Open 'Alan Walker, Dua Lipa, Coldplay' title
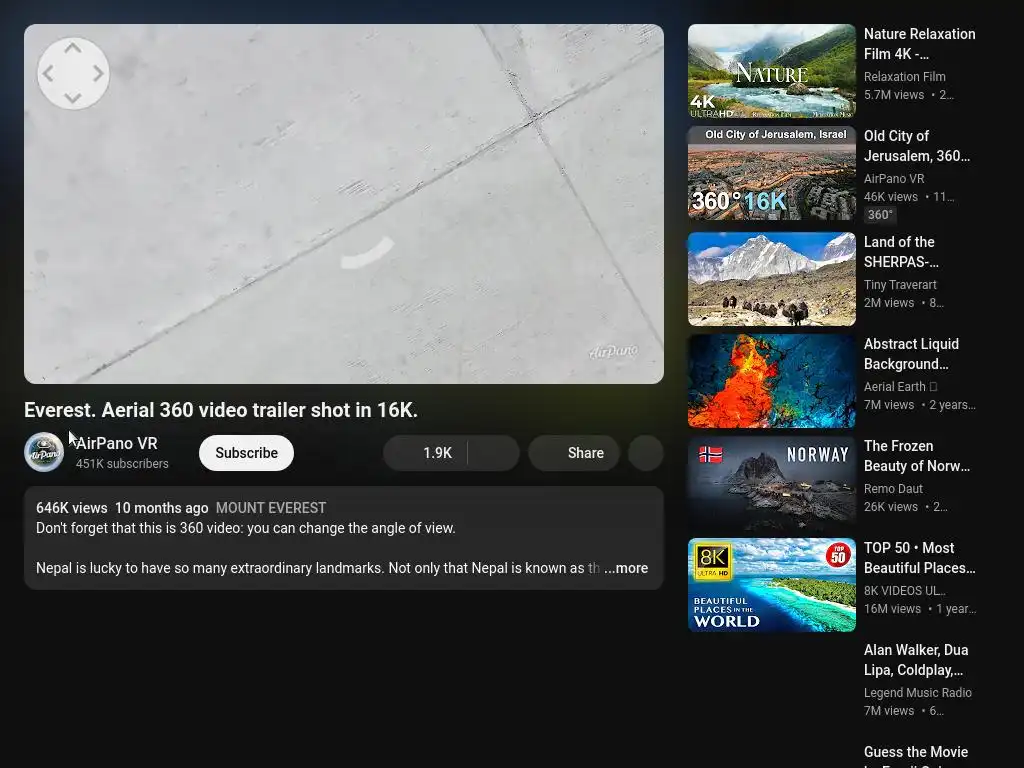 (x=916, y=659)
